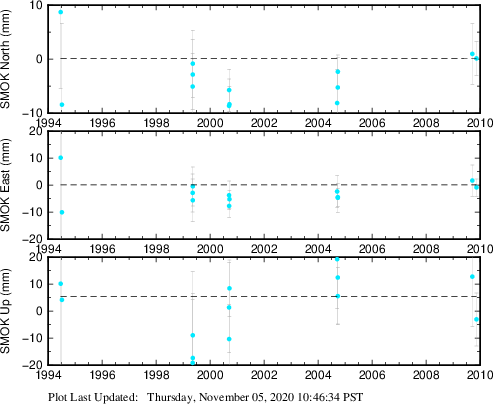Click the "10" y-axis tick of North plot
This screenshot has height=404, width=493.
(36, 6)
